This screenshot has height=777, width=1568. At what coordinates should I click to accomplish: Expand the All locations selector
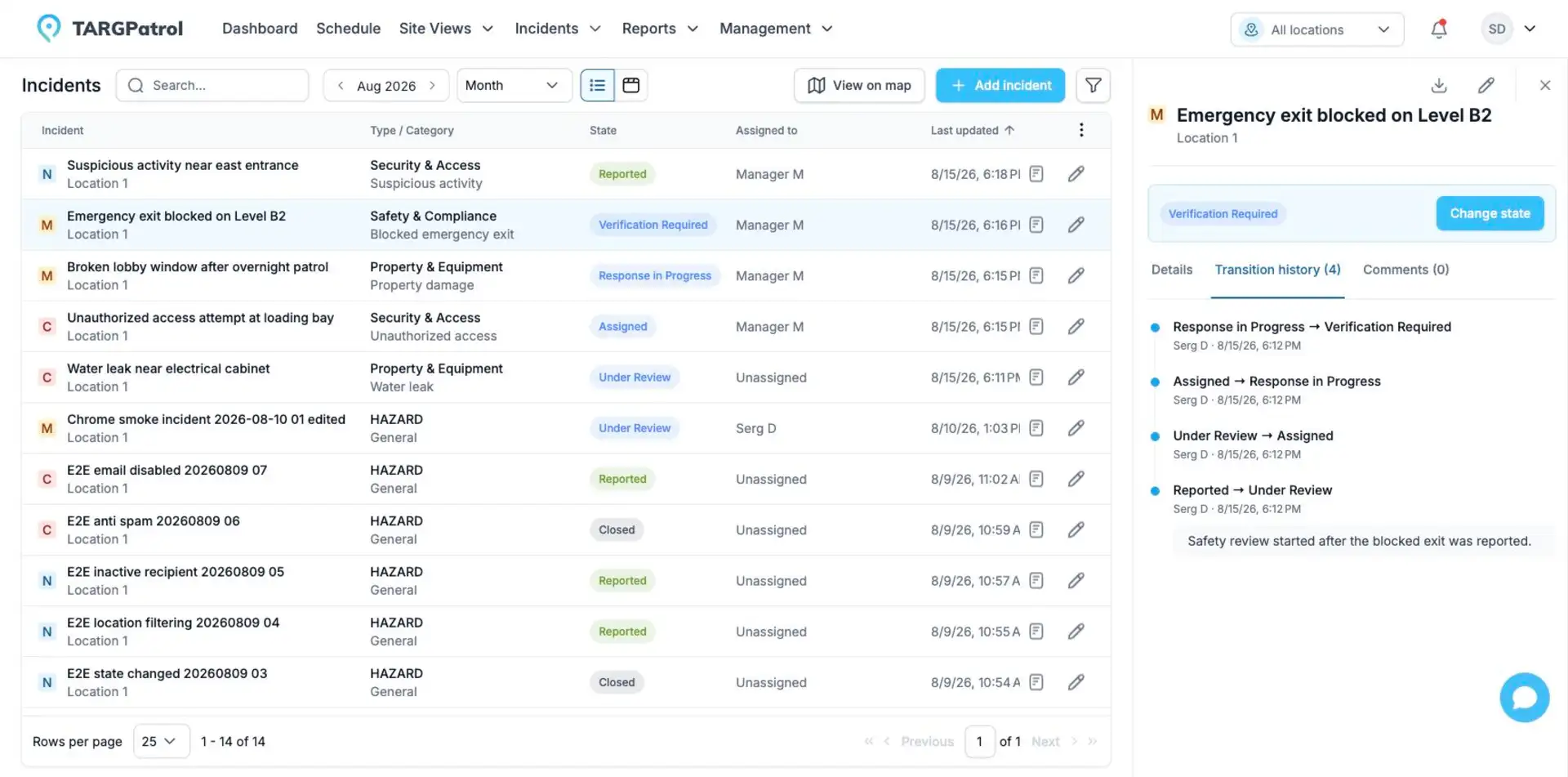tap(1316, 29)
